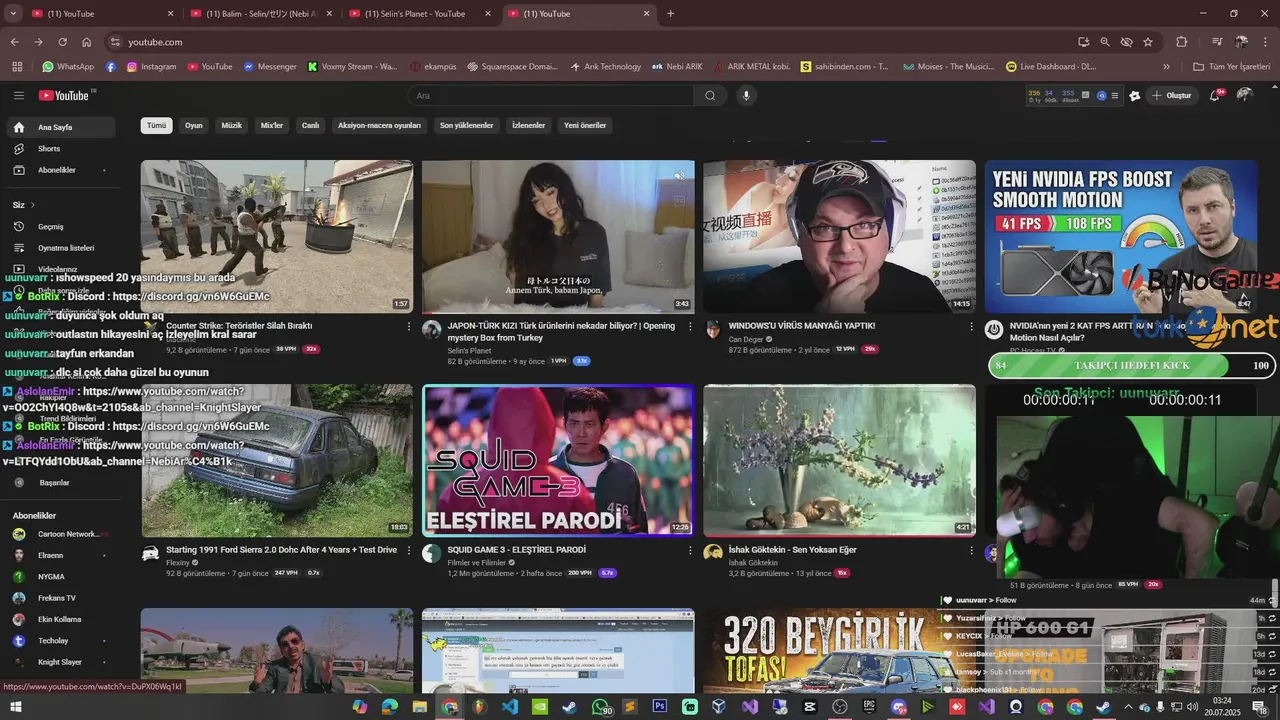Open the Tüm Yer İşaretleri bookmarks folder

(x=1232, y=66)
